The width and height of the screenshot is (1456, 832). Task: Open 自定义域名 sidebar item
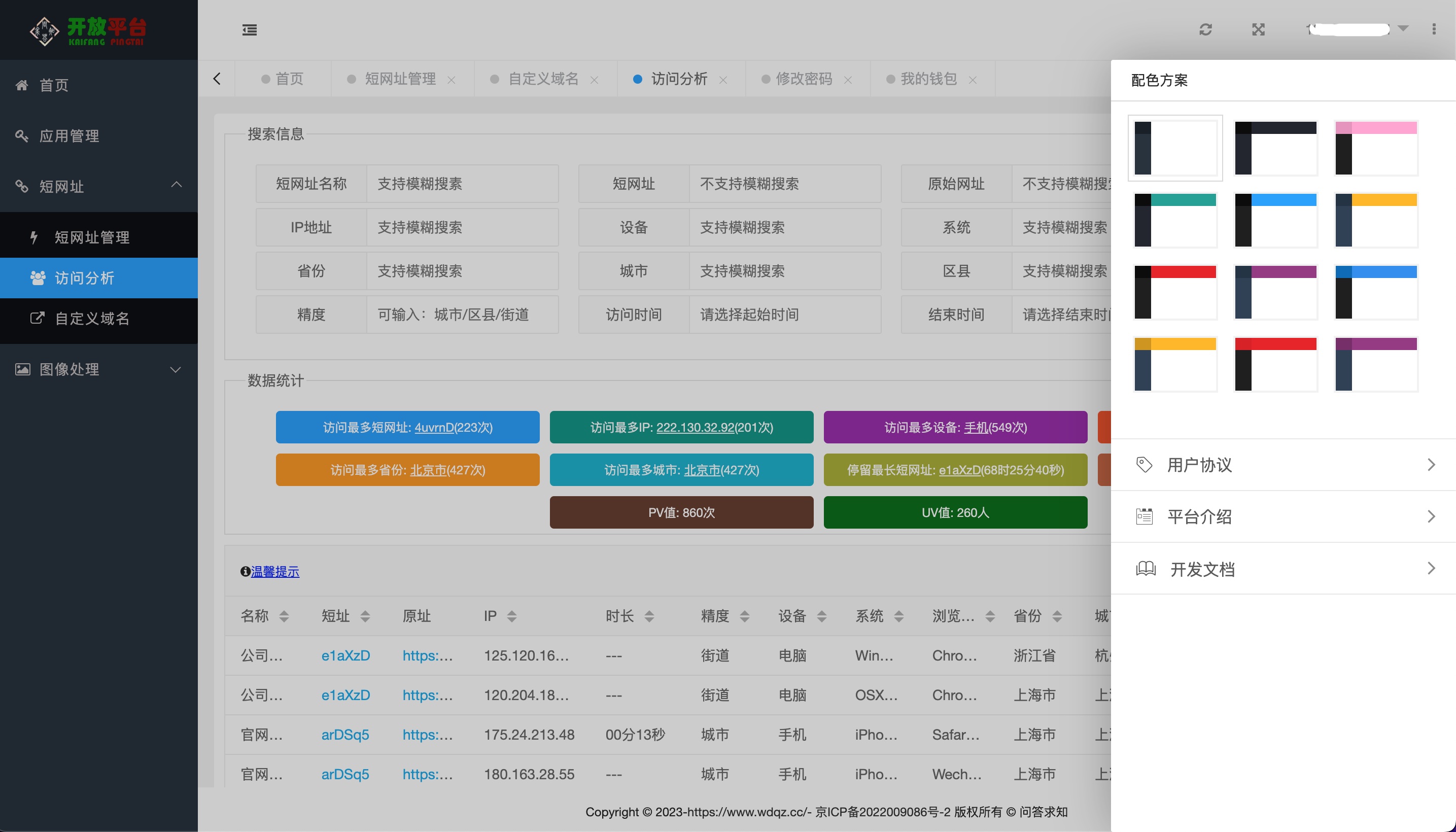click(91, 318)
